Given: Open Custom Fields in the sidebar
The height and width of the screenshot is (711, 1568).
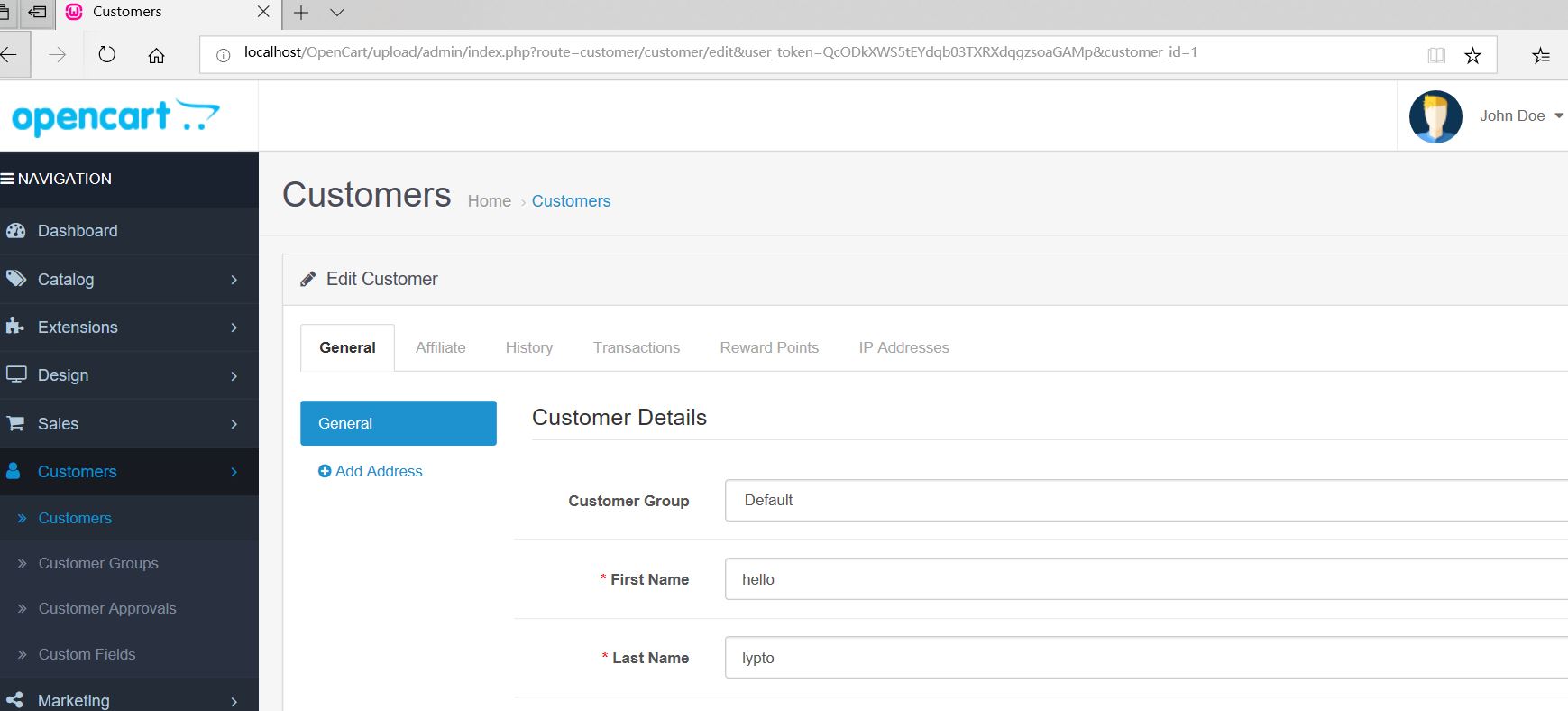Looking at the screenshot, I should point(87,654).
